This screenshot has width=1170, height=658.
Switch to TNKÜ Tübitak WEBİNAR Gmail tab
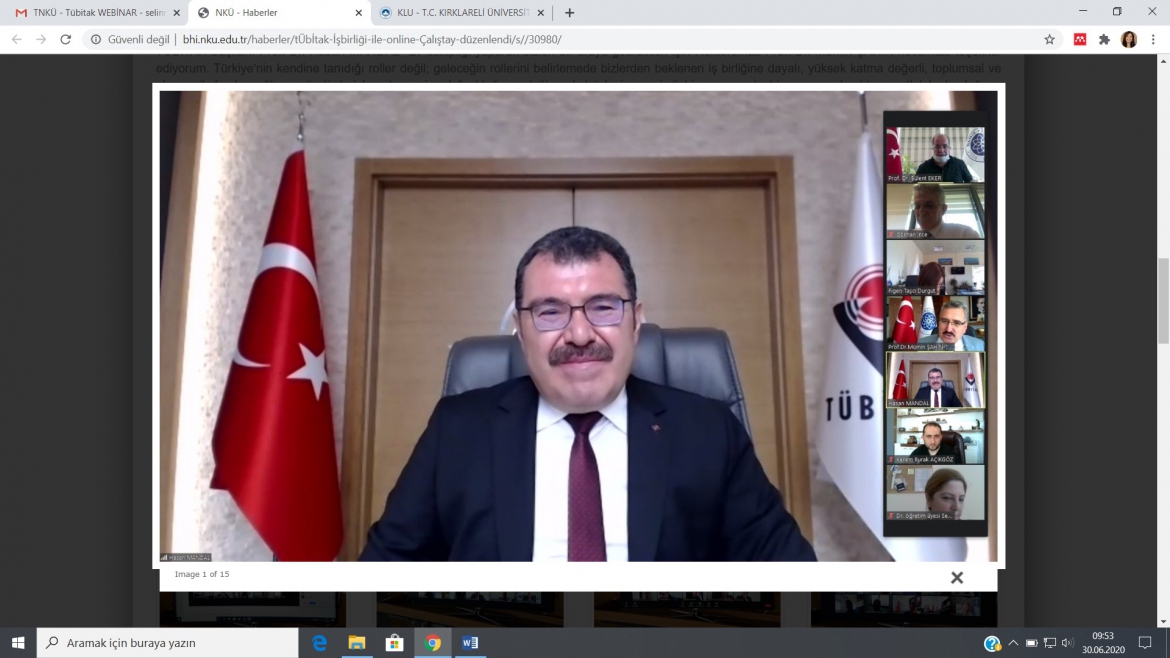pyautogui.click(x=95, y=13)
